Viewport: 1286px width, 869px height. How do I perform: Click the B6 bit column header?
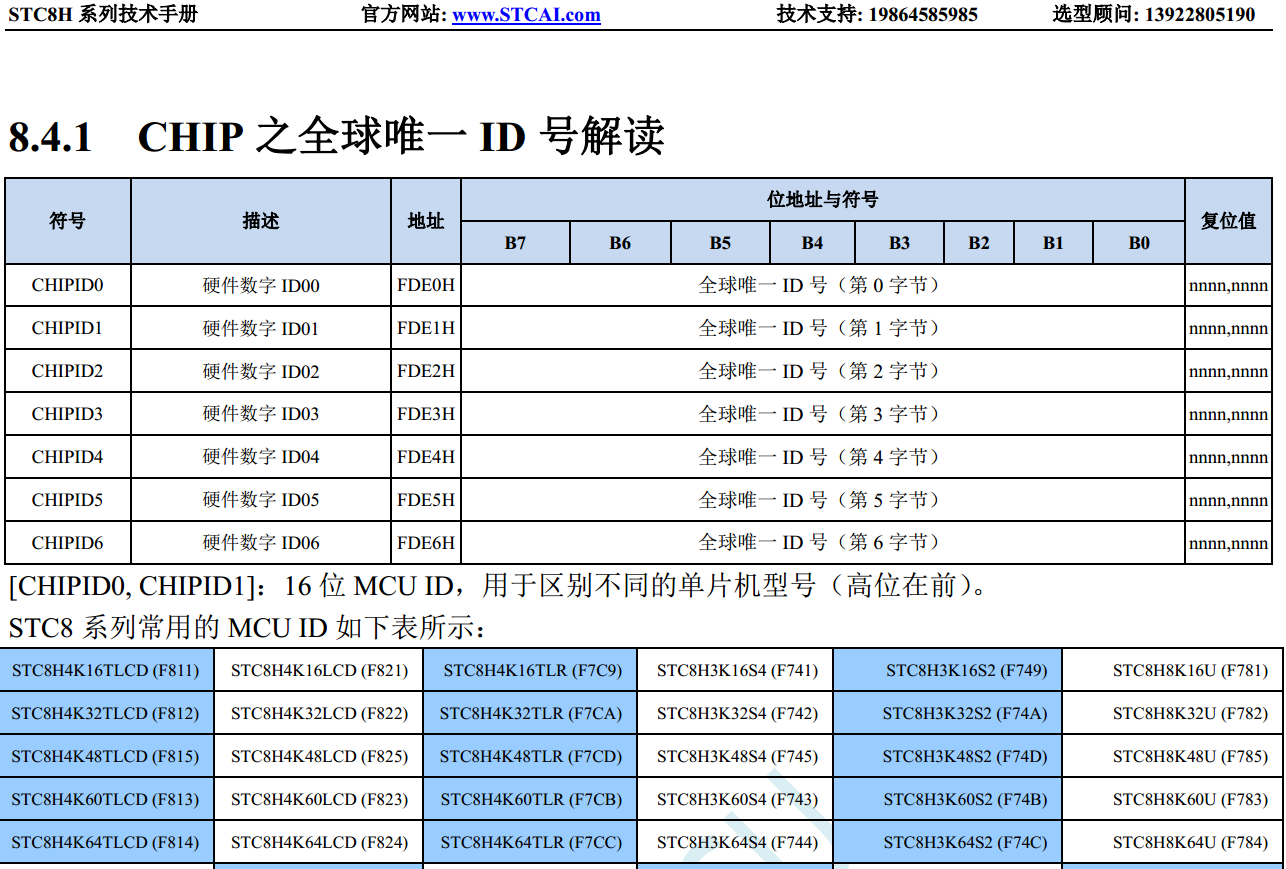620,243
